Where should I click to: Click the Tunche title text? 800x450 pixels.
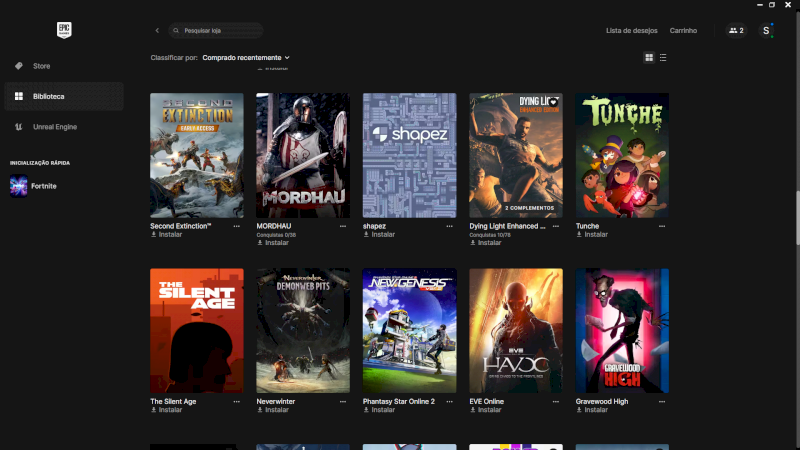click(587, 226)
